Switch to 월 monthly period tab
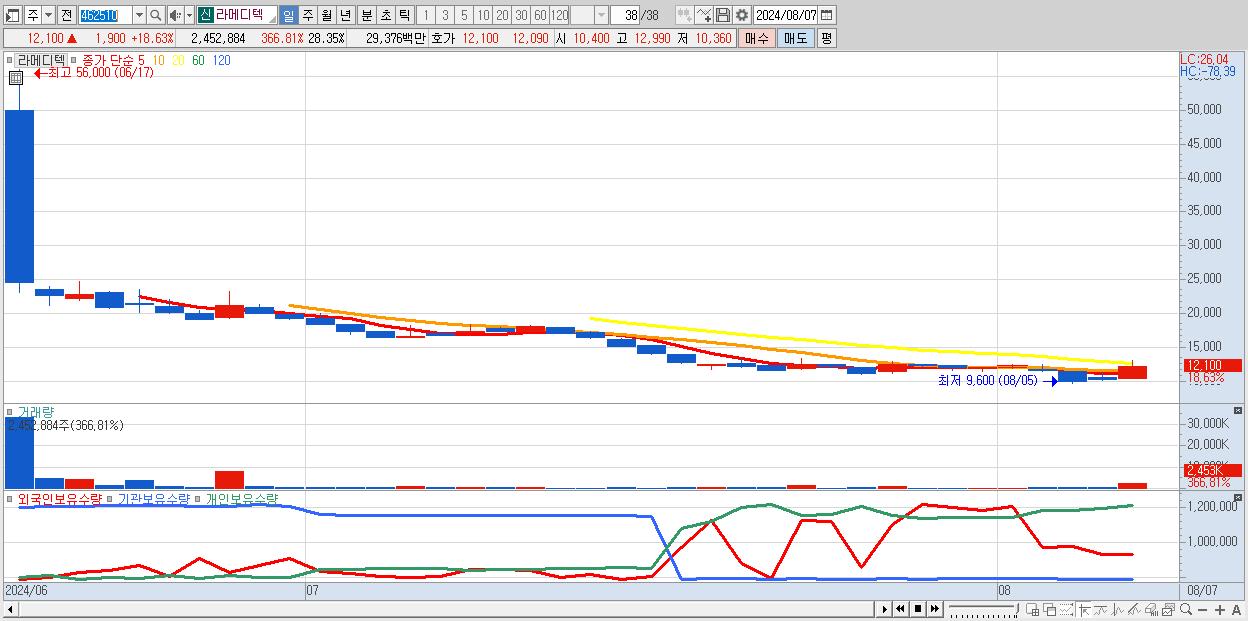 (326, 15)
